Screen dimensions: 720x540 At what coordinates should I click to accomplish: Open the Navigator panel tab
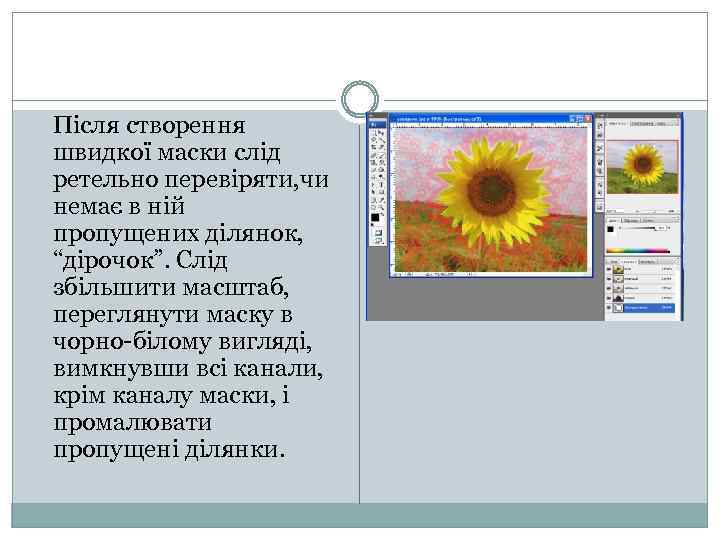click(616, 124)
